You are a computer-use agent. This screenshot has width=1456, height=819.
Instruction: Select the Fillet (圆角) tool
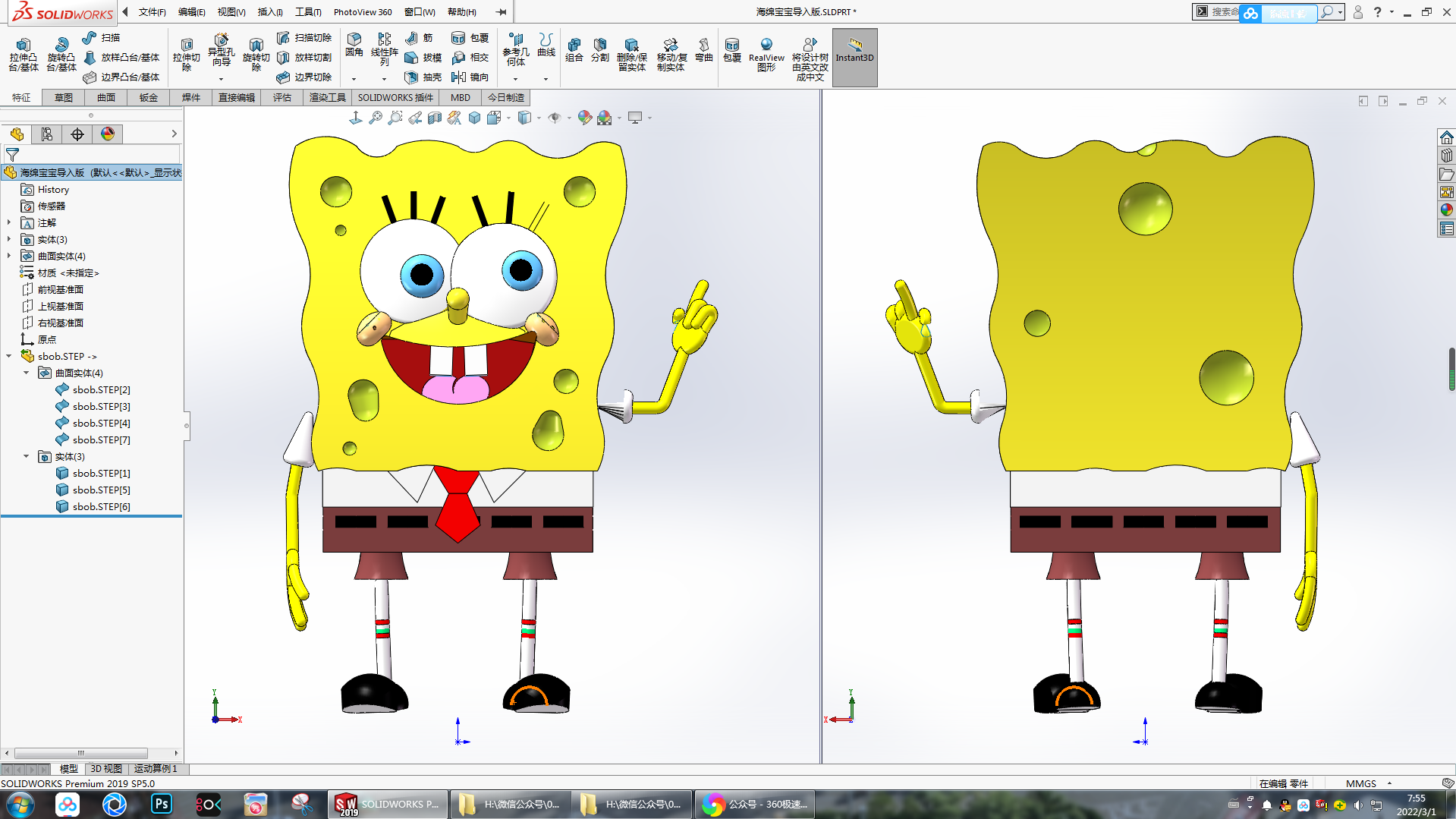354,46
